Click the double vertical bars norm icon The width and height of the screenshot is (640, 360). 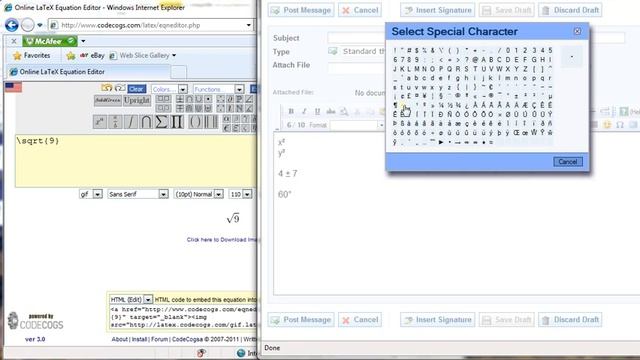tap(211, 122)
